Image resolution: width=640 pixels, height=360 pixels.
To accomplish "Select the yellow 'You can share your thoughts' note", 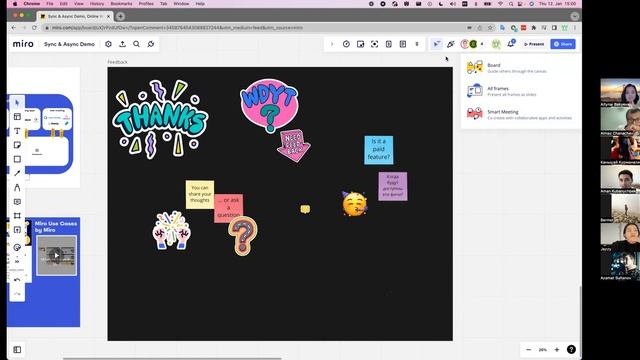I will 200,194.
